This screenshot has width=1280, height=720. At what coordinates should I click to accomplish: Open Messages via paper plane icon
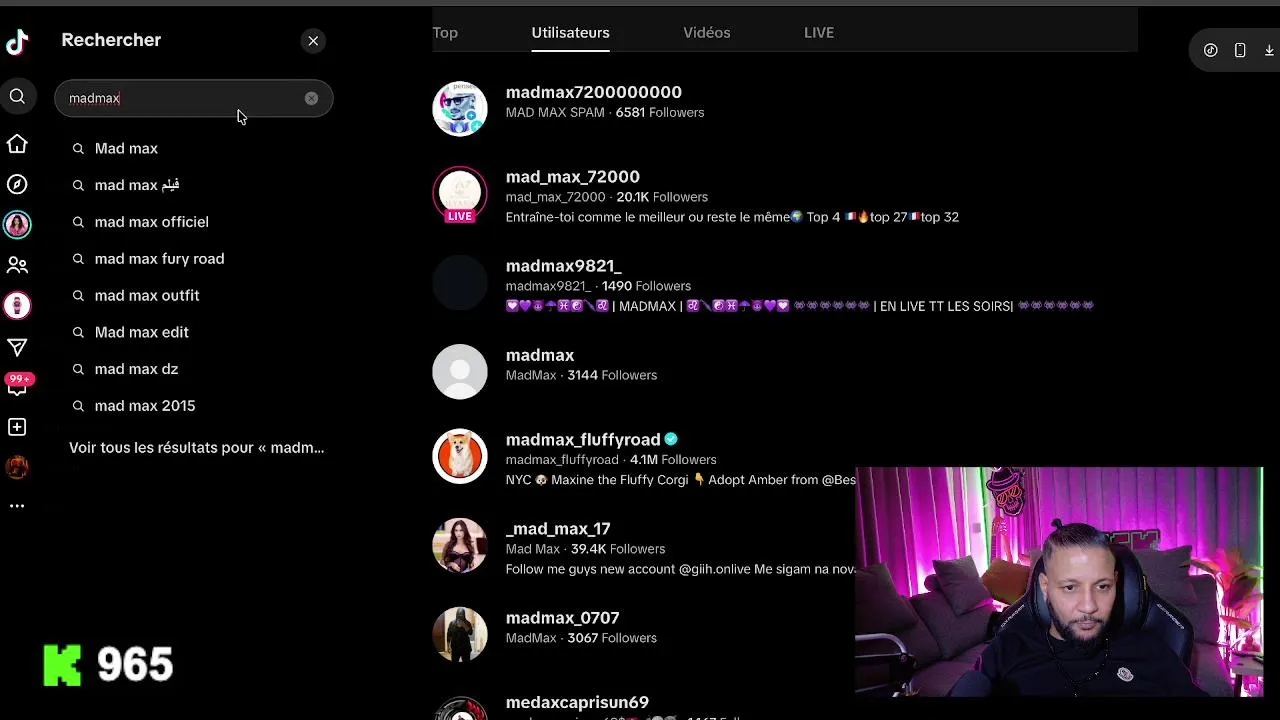tap(17, 347)
